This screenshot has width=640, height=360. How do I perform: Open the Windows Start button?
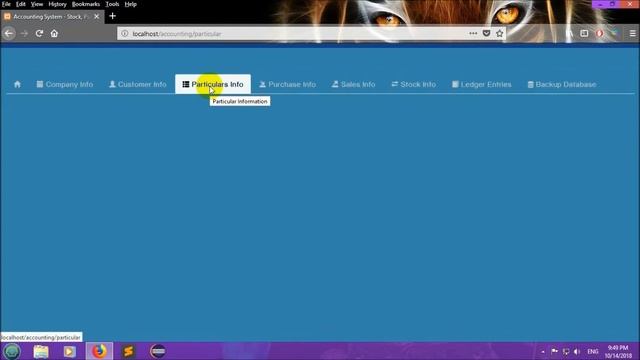tap(12, 351)
